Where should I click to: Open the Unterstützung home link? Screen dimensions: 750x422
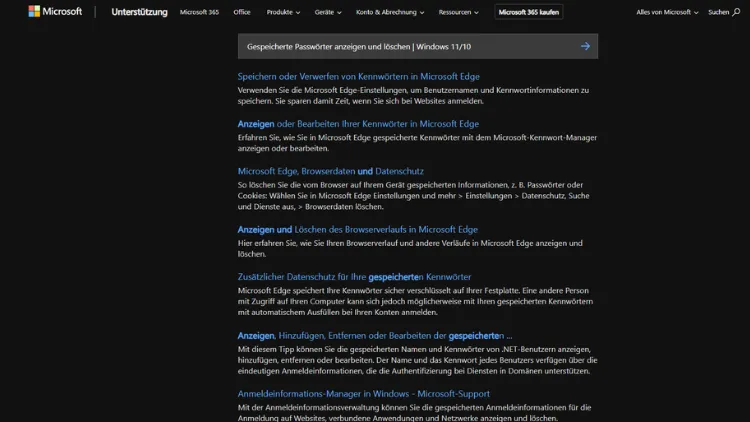(139, 12)
